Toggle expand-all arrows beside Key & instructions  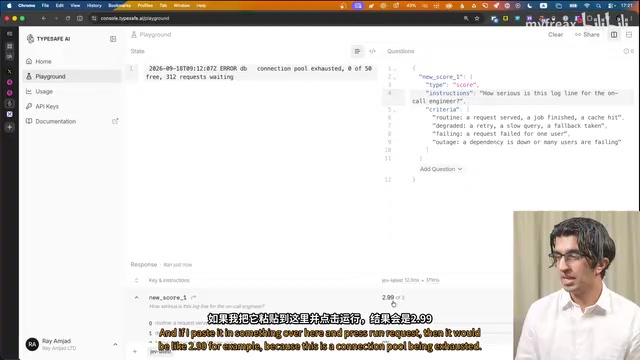[136, 280]
